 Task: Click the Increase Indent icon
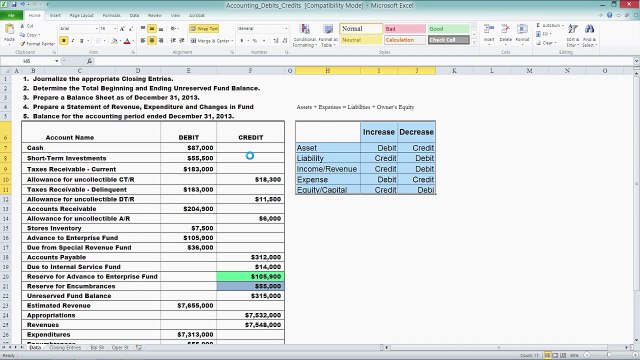point(182,41)
